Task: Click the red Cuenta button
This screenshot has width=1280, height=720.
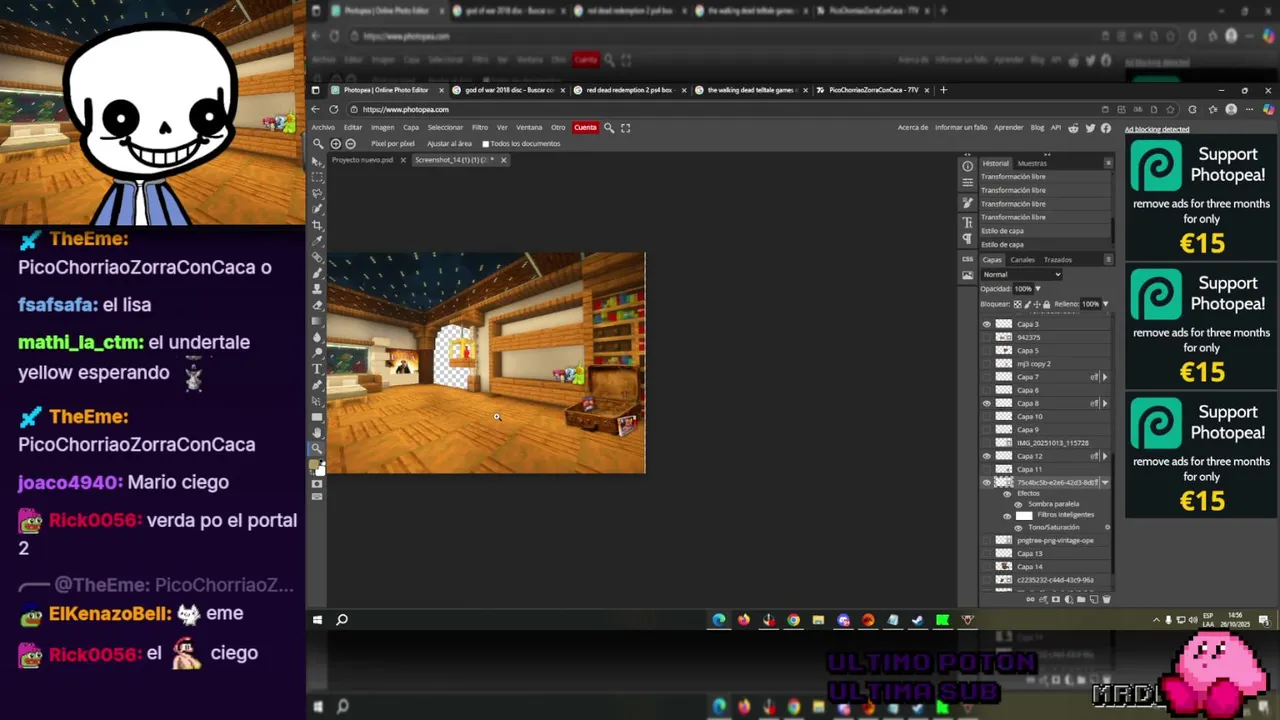Action: tap(585, 128)
